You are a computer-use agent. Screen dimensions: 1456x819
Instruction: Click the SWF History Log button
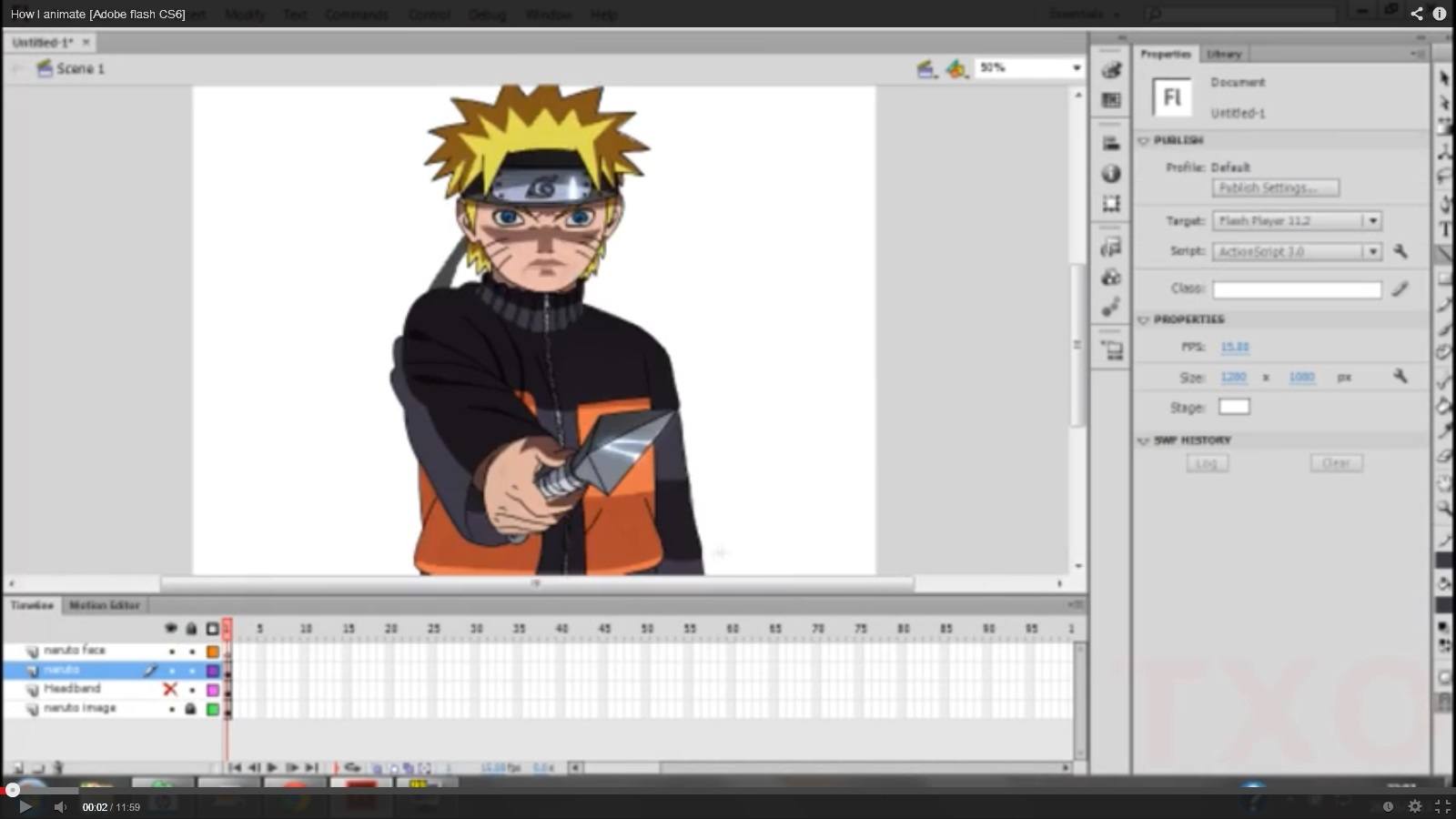(1207, 463)
